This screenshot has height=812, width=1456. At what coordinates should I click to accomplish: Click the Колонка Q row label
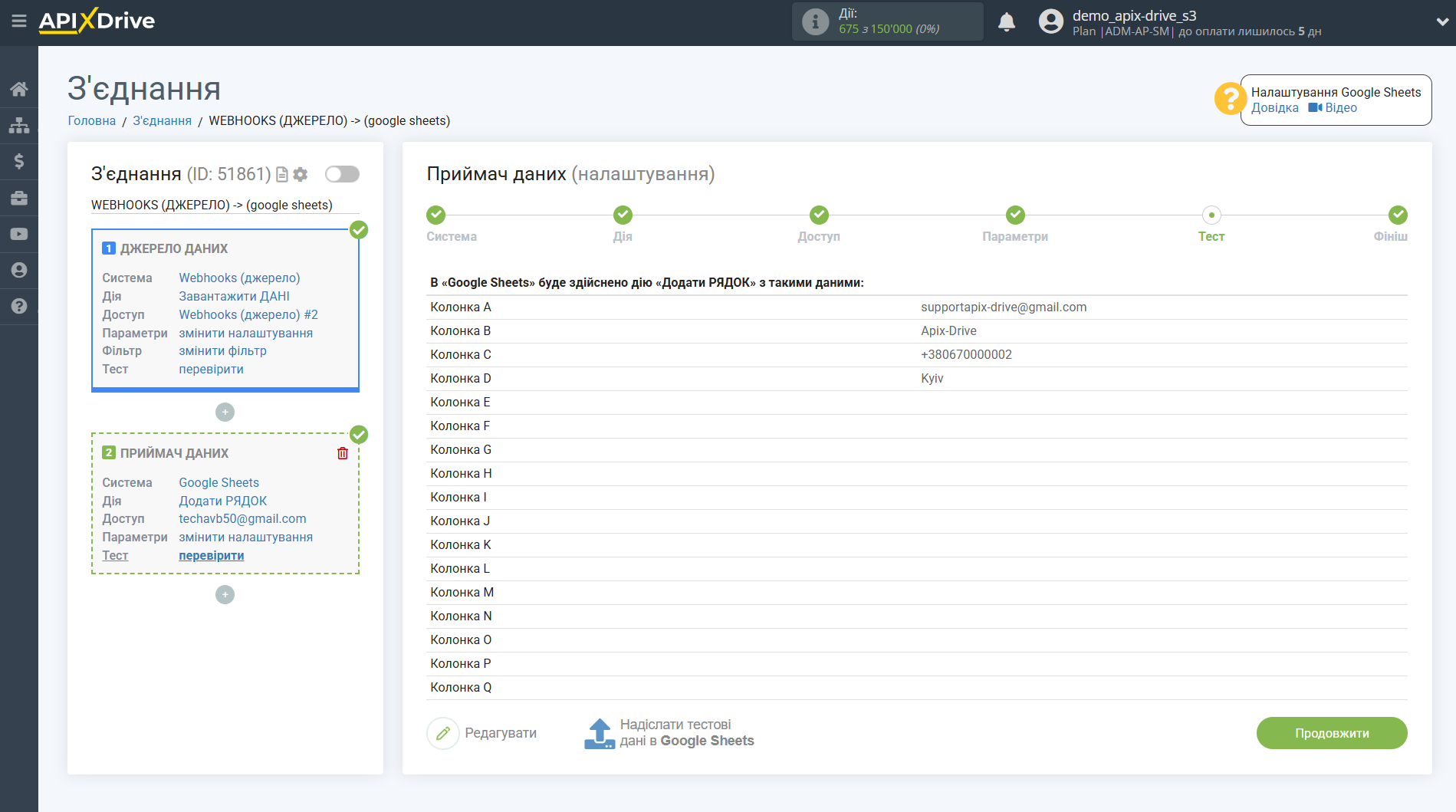(x=461, y=687)
